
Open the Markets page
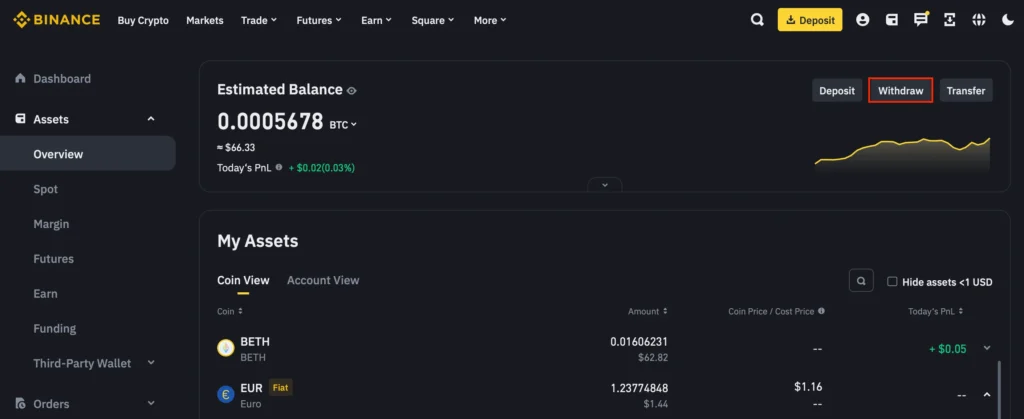tap(204, 20)
